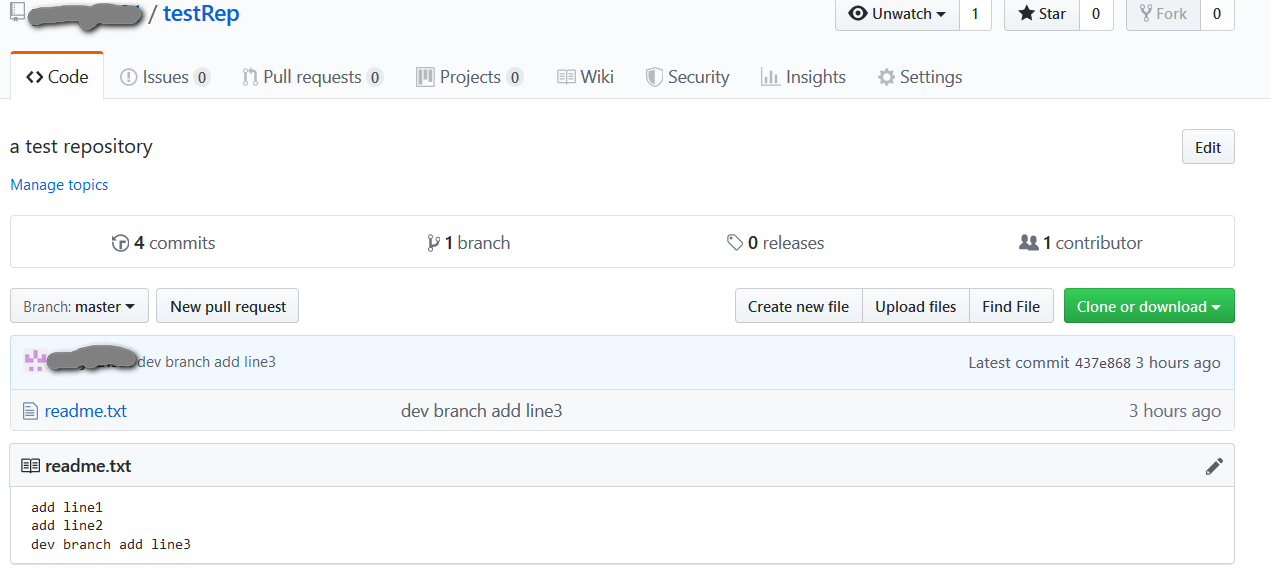This screenshot has height=575, width=1271.
Task: Click the commits history clock icon
Action: 121,243
